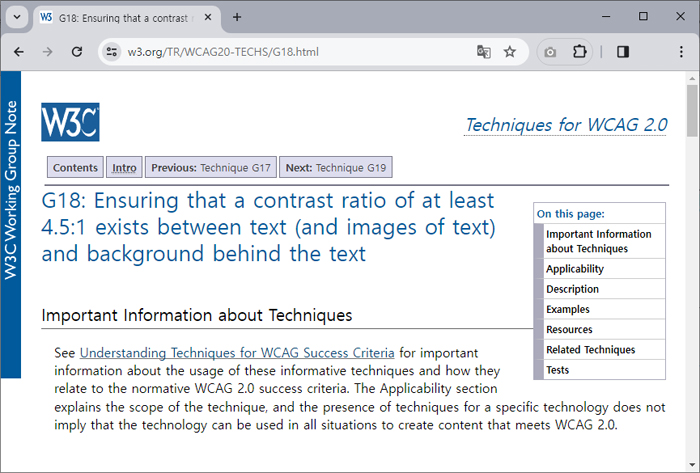Jump to Description section in sidebar

click(x=599, y=289)
